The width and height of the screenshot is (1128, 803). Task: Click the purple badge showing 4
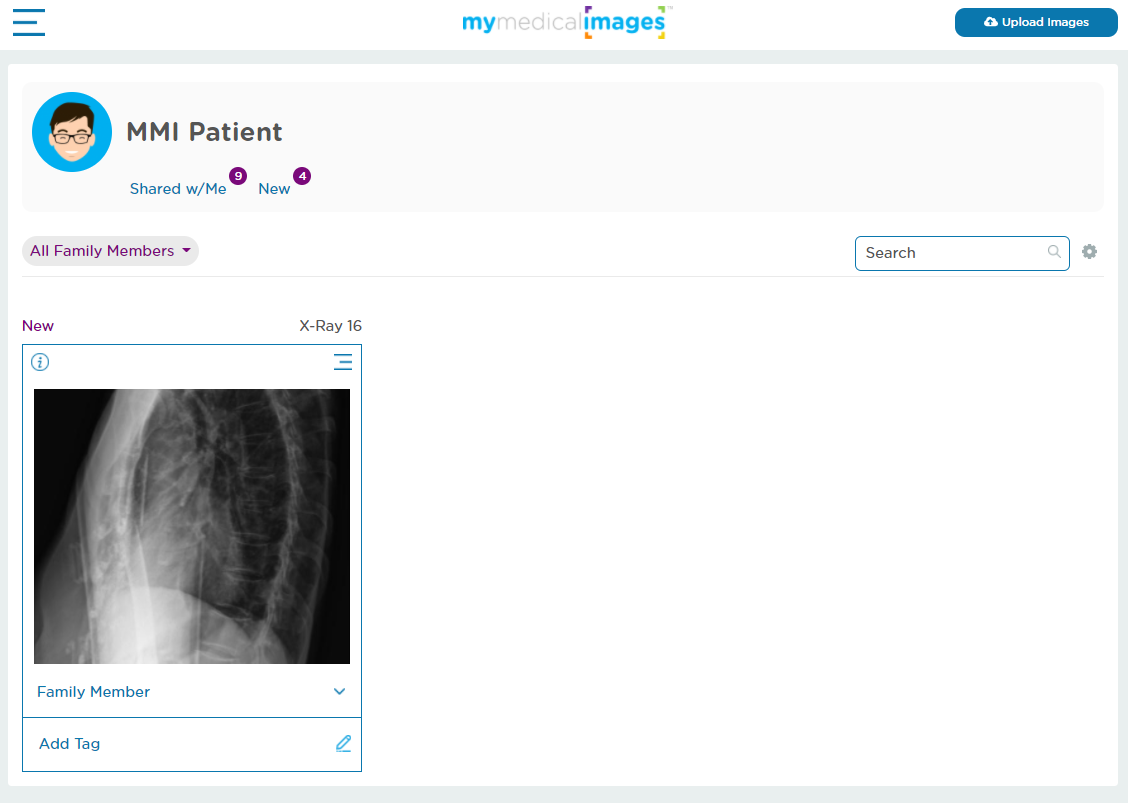(302, 176)
